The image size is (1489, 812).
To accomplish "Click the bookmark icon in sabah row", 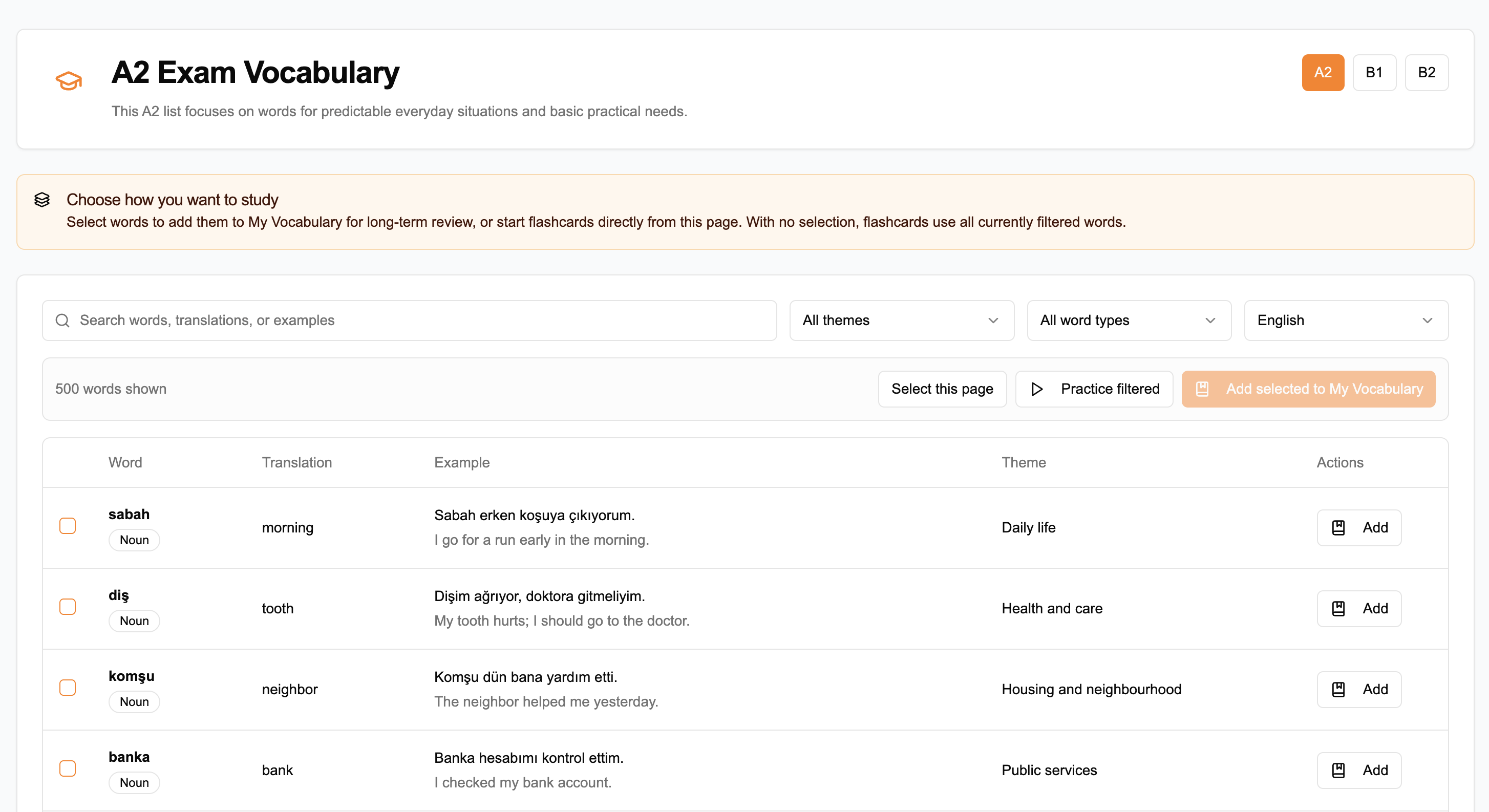I will tap(1338, 528).
